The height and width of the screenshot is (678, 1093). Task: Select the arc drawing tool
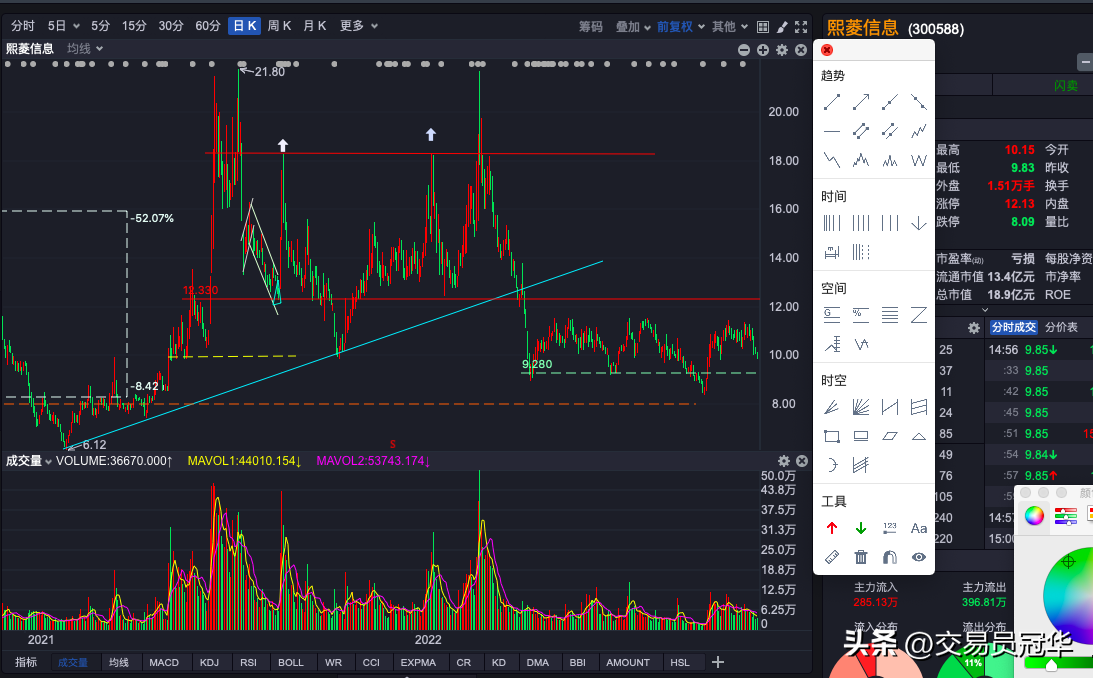tap(832, 465)
